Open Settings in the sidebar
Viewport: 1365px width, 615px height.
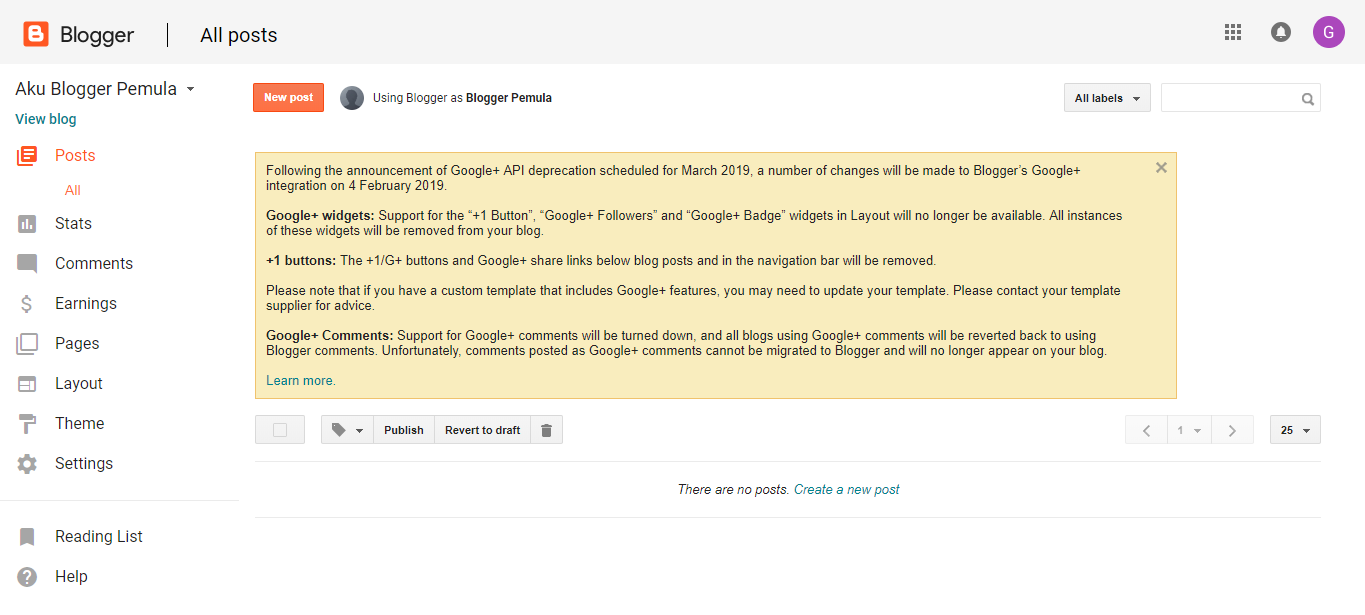(83, 464)
